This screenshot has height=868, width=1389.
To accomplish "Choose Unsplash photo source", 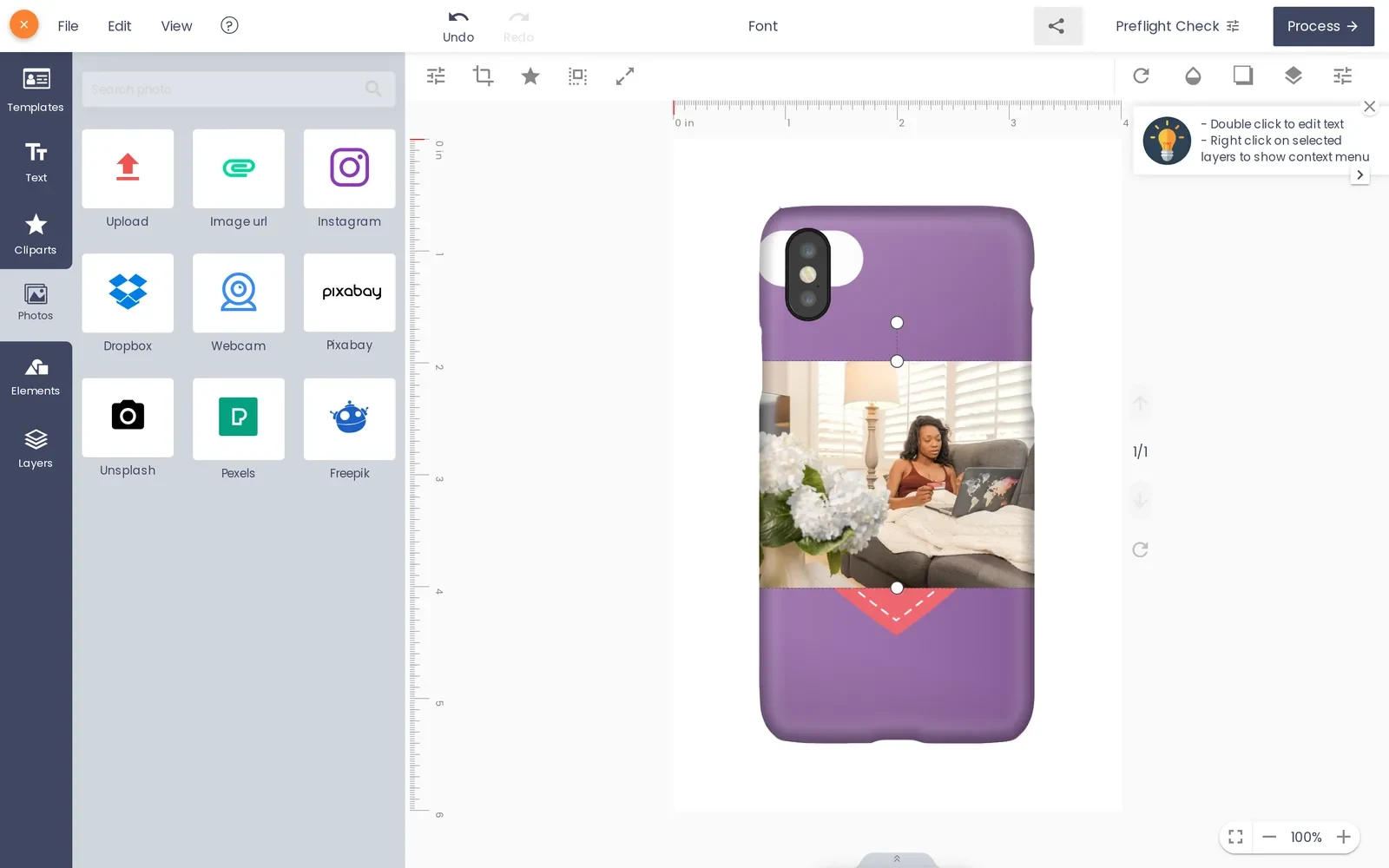I will [x=128, y=428].
